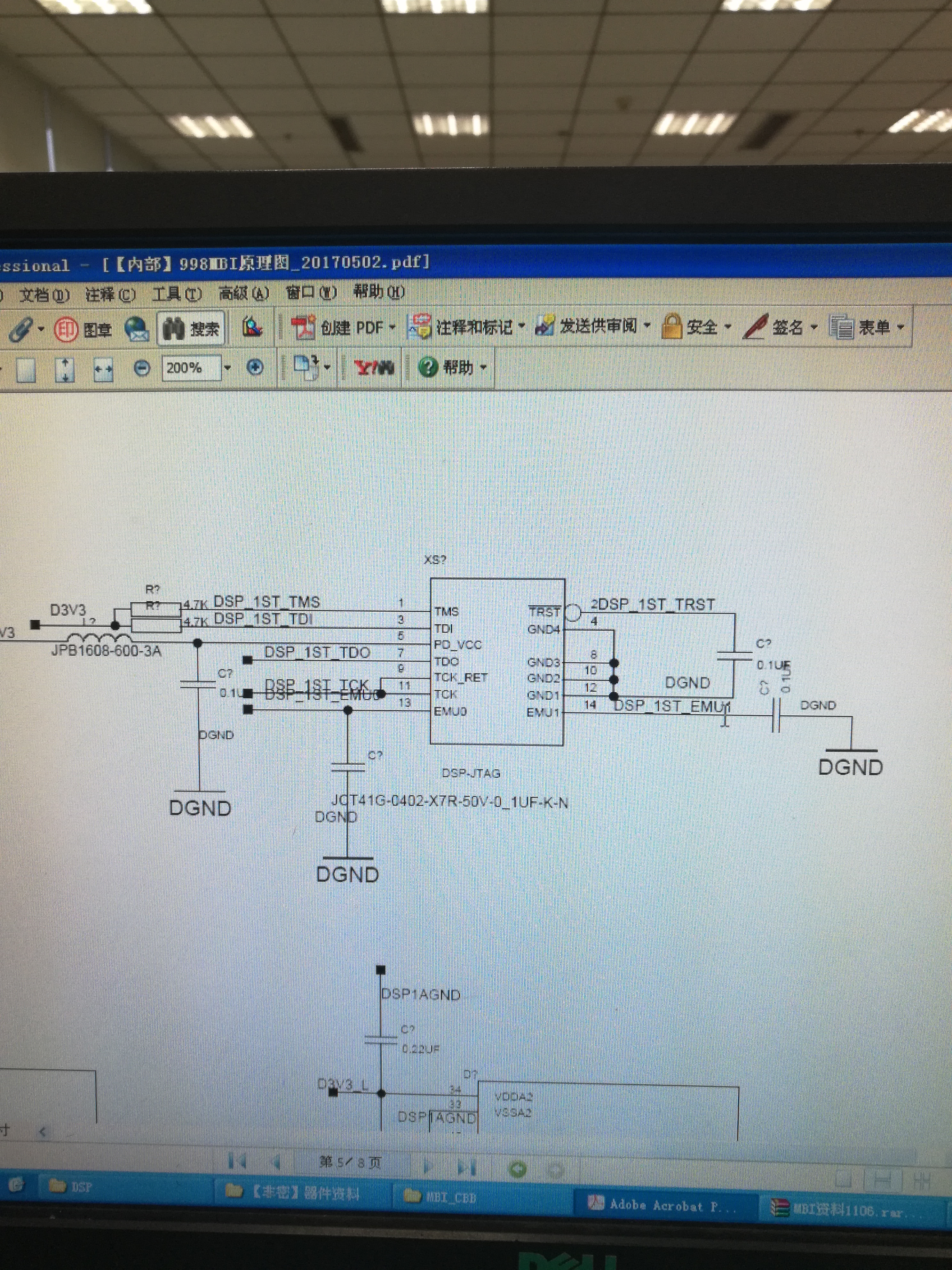Expand the zoom percentage dropdown arrow
The image size is (952, 1270).
(228, 367)
